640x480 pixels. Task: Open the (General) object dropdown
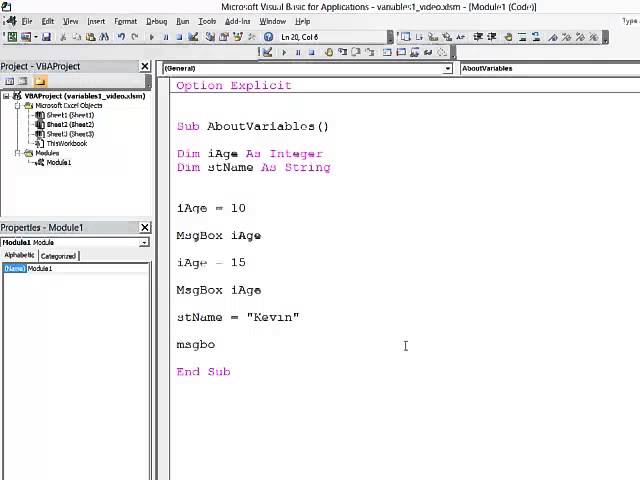click(448, 69)
